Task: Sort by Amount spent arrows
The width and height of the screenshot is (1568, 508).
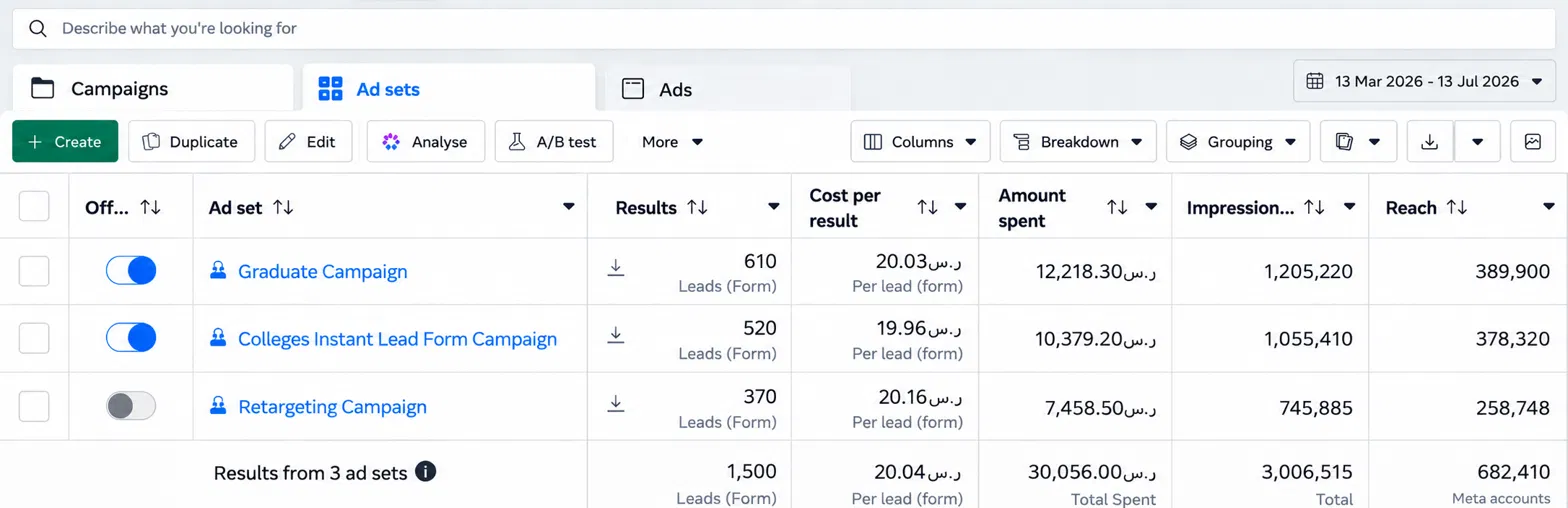Action: click(x=1116, y=207)
